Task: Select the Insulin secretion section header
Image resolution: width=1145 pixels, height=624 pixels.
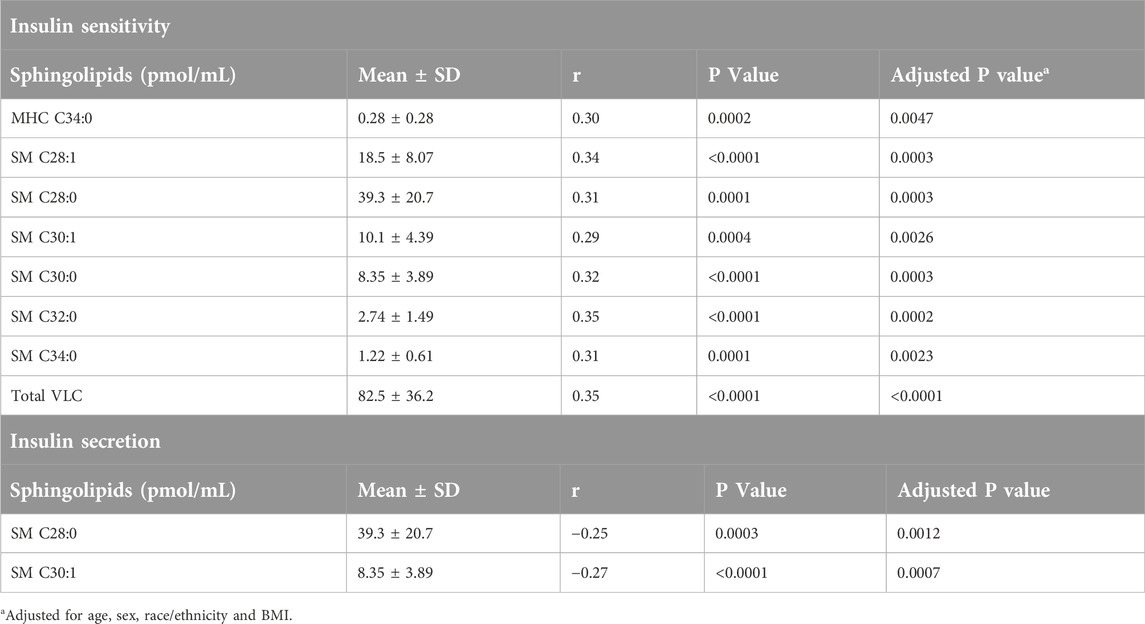Action: point(85,441)
